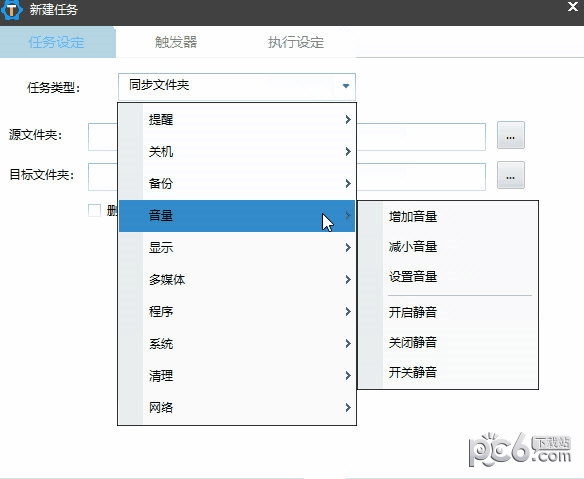This screenshot has height=479, width=584.
Task: Expand the 显示 submenu
Action: (x=237, y=248)
